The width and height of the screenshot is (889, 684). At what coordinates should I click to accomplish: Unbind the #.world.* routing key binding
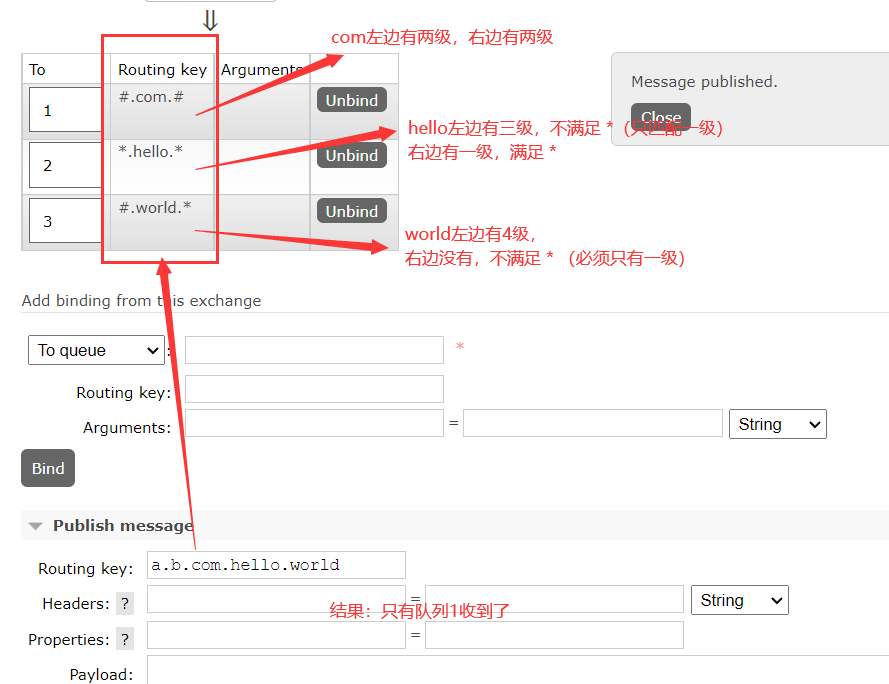pos(352,211)
